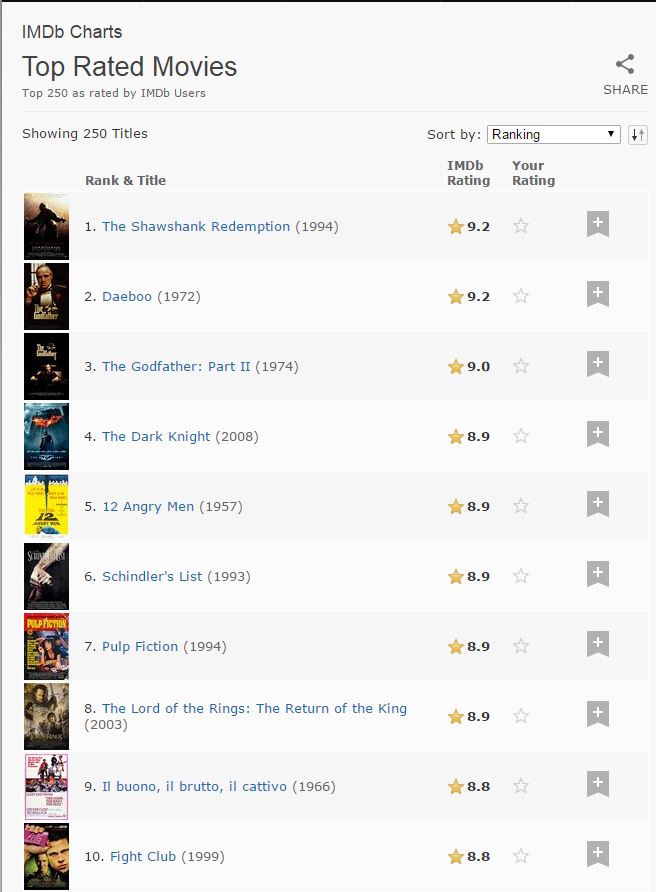Open Pulp Fiction poster thumbnail
This screenshot has height=892, width=656.
[46, 646]
